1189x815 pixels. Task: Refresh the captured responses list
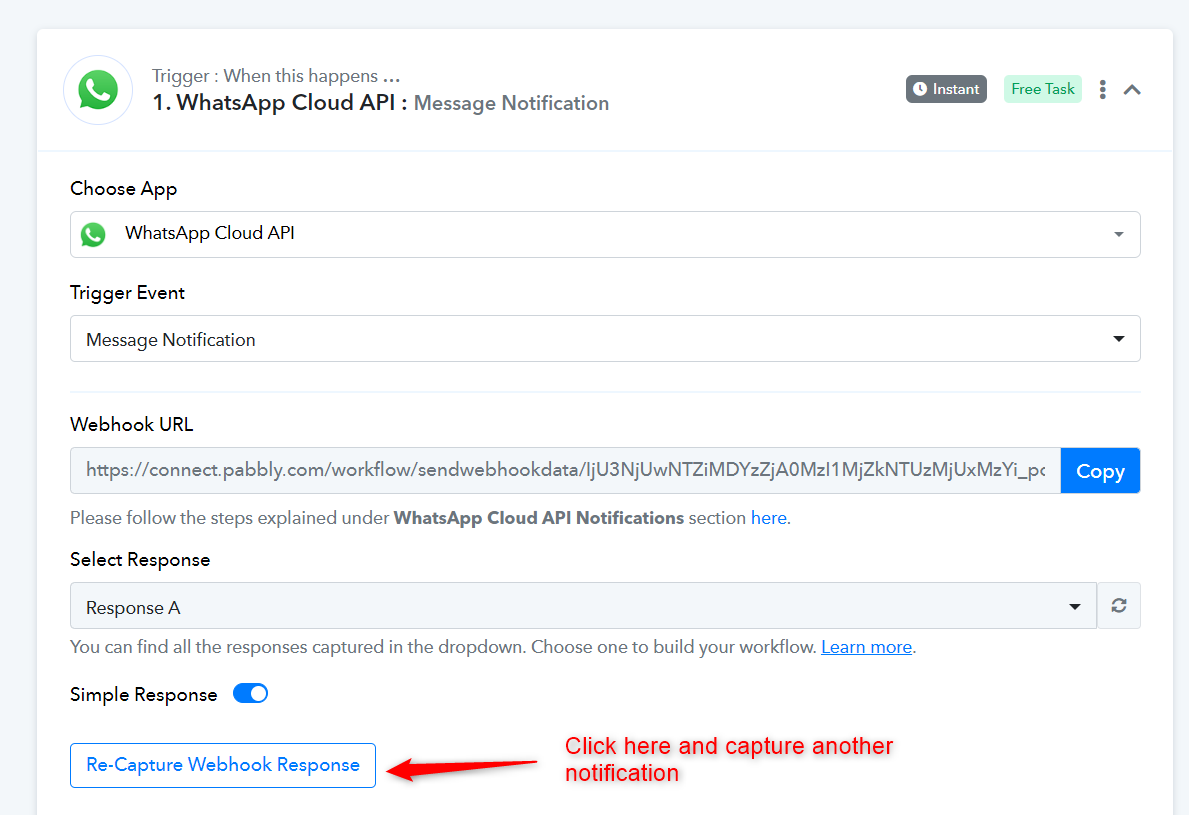point(1118,606)
